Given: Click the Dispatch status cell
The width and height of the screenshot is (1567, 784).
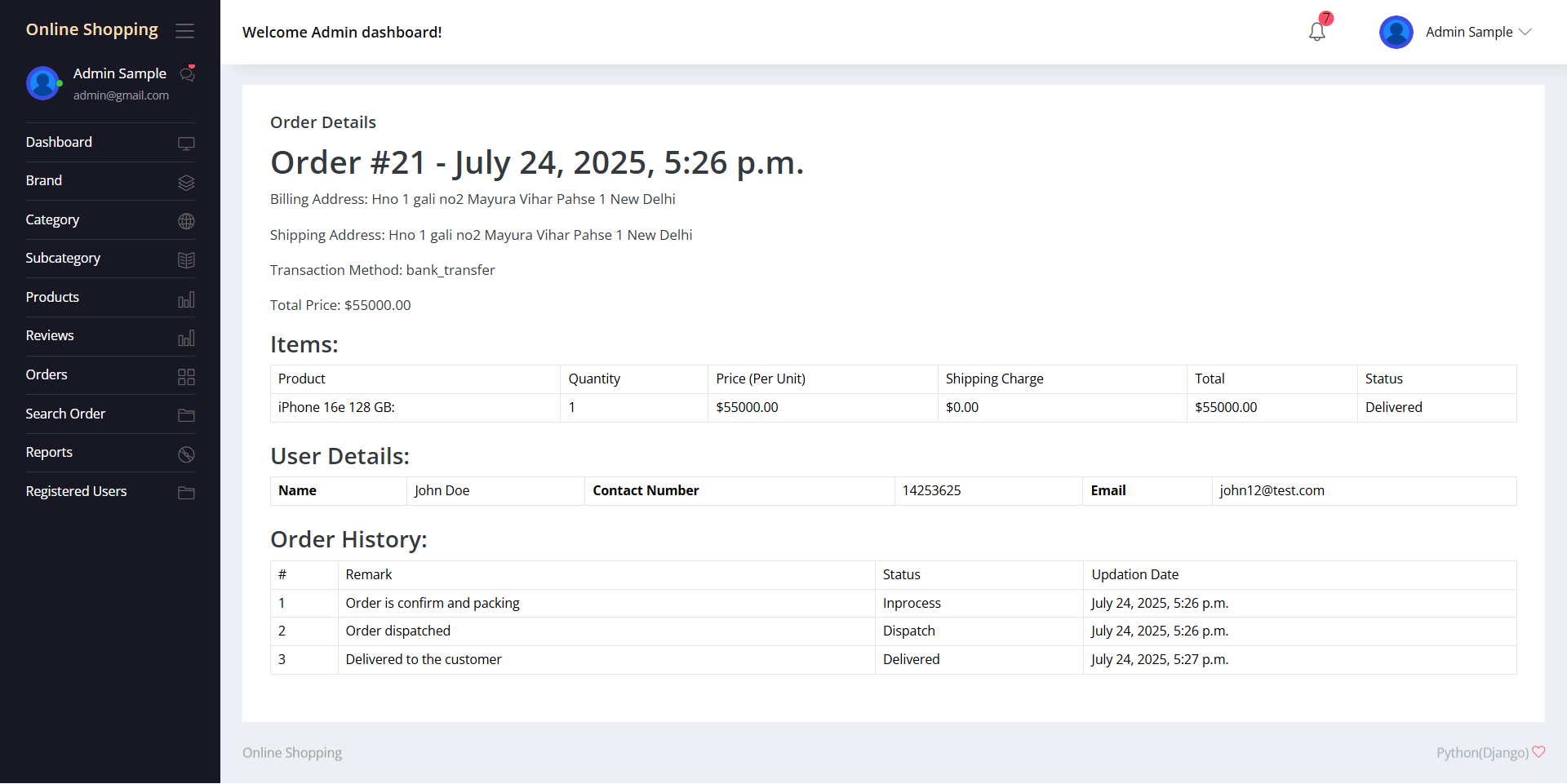Looking at the screenshot, I should coord(979,631).
